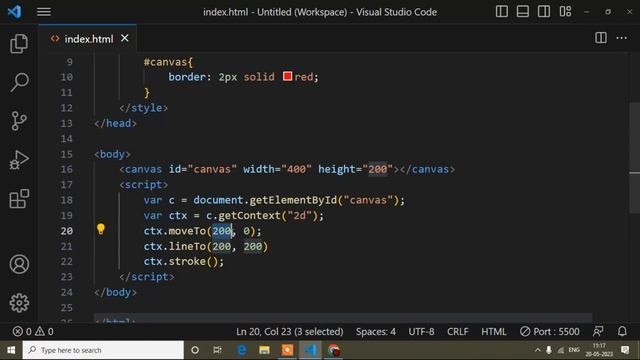Click Ln 20, Col 23 cursor position
The image size is (640, 360).
point(289,331)
